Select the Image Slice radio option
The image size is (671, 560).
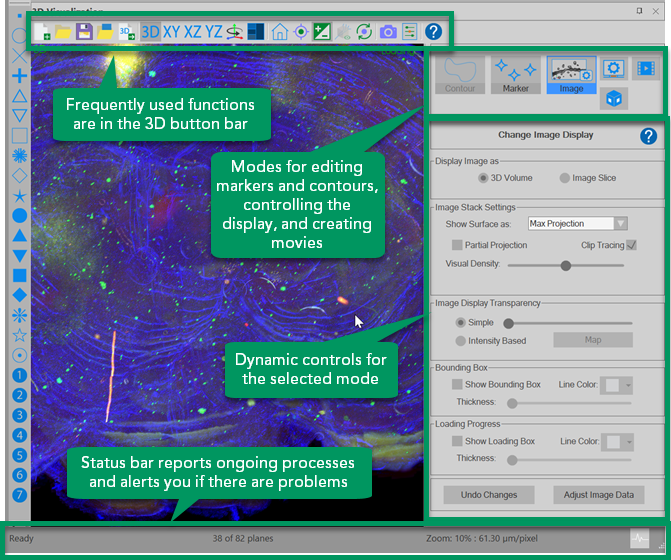[x=566, y=178]
